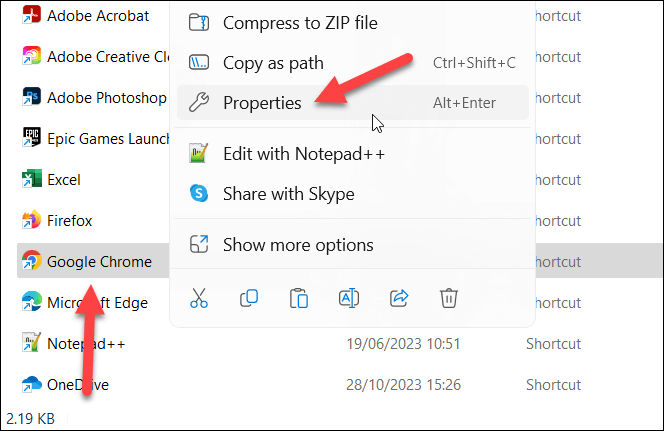Click the Paste clipboard icon
The width and height of the screenshot is (664, 431).
pyautogui.click(x=298, y=297)
